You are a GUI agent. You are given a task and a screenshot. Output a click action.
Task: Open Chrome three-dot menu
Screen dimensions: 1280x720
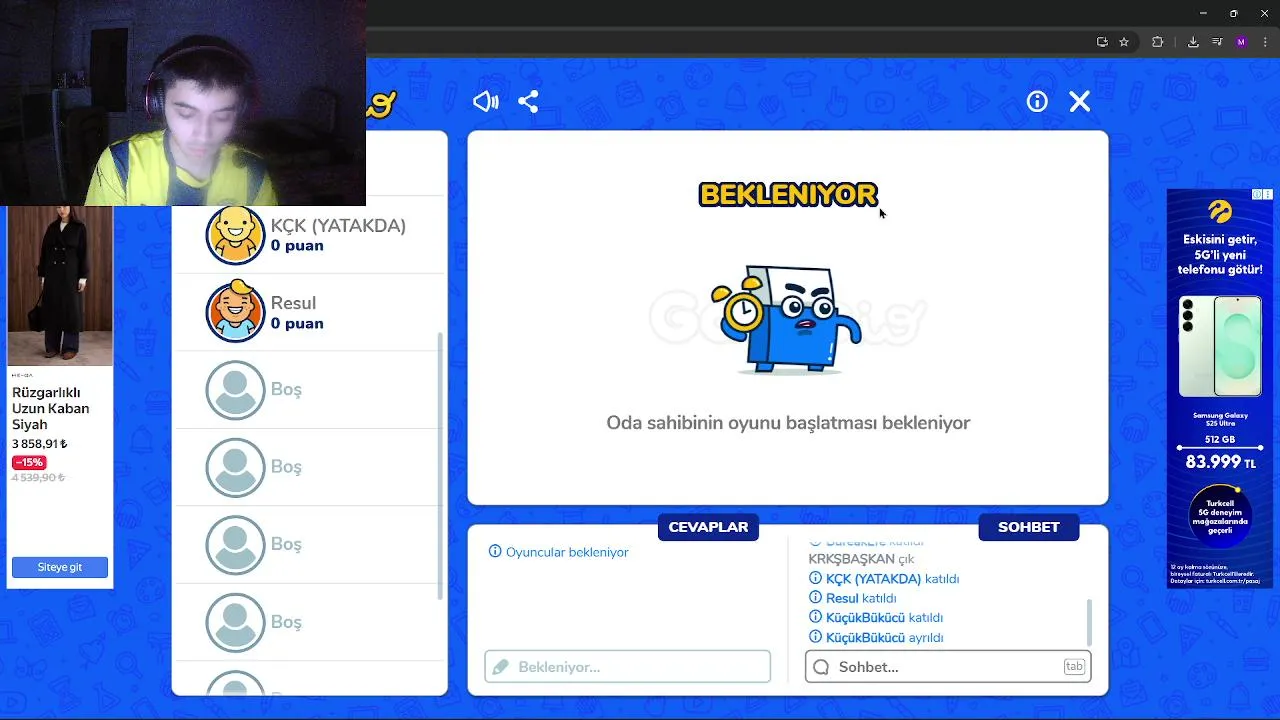pos(1265,42)
